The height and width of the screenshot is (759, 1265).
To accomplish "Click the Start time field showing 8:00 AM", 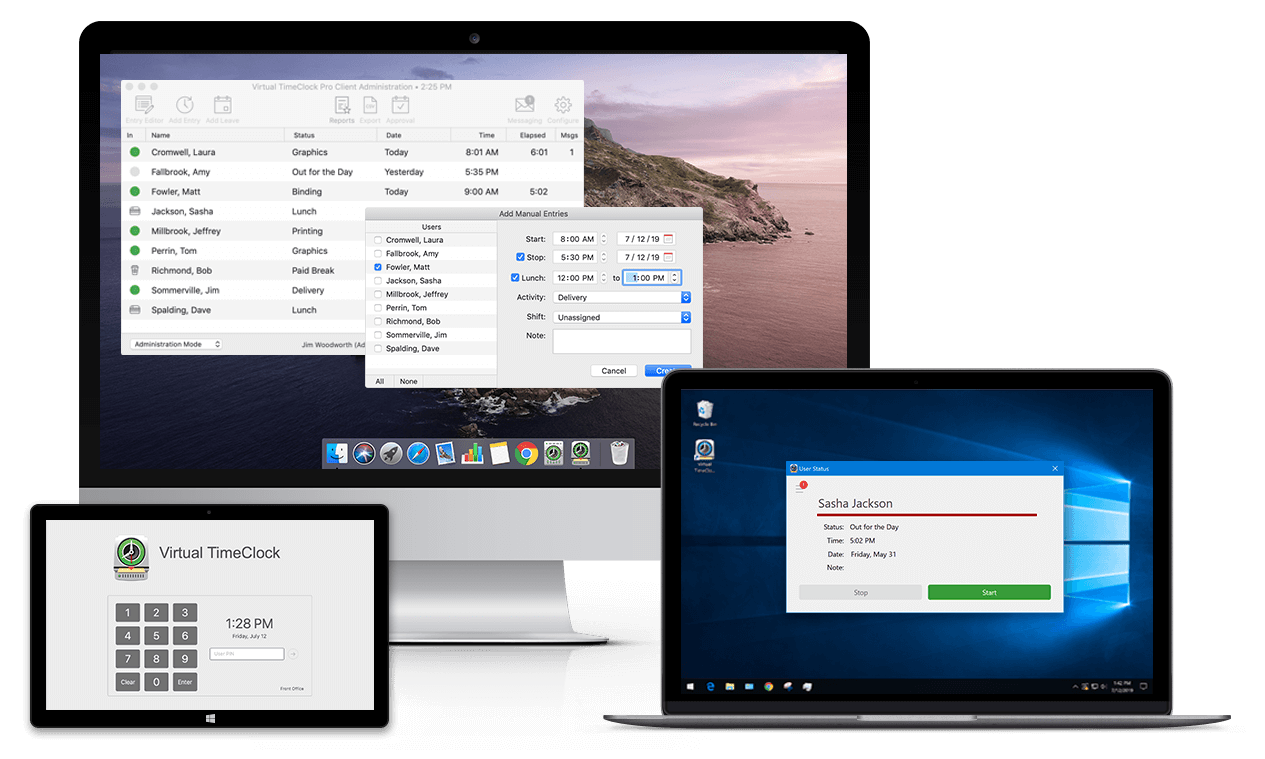I will point(574,239).
